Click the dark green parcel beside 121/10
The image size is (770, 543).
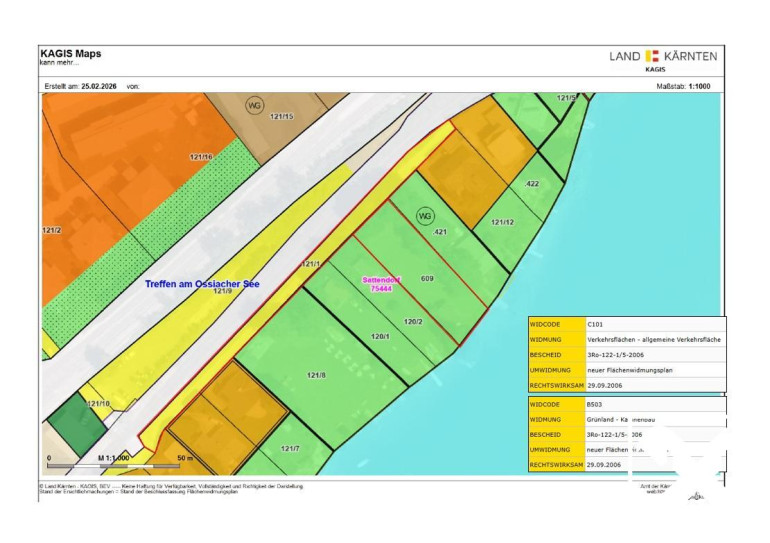(x=74, y=425)
